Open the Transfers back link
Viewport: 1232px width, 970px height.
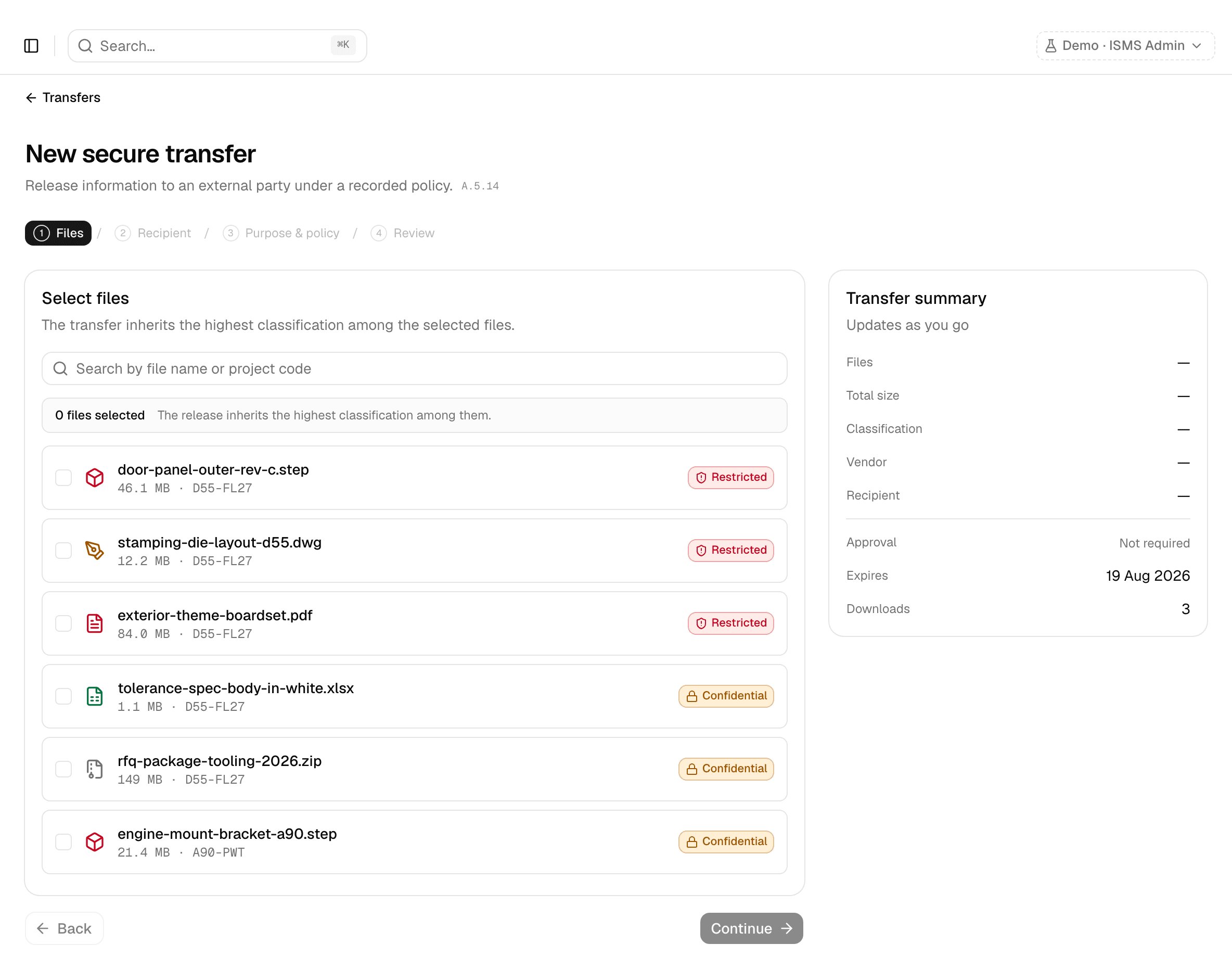[x=63, y=98]
